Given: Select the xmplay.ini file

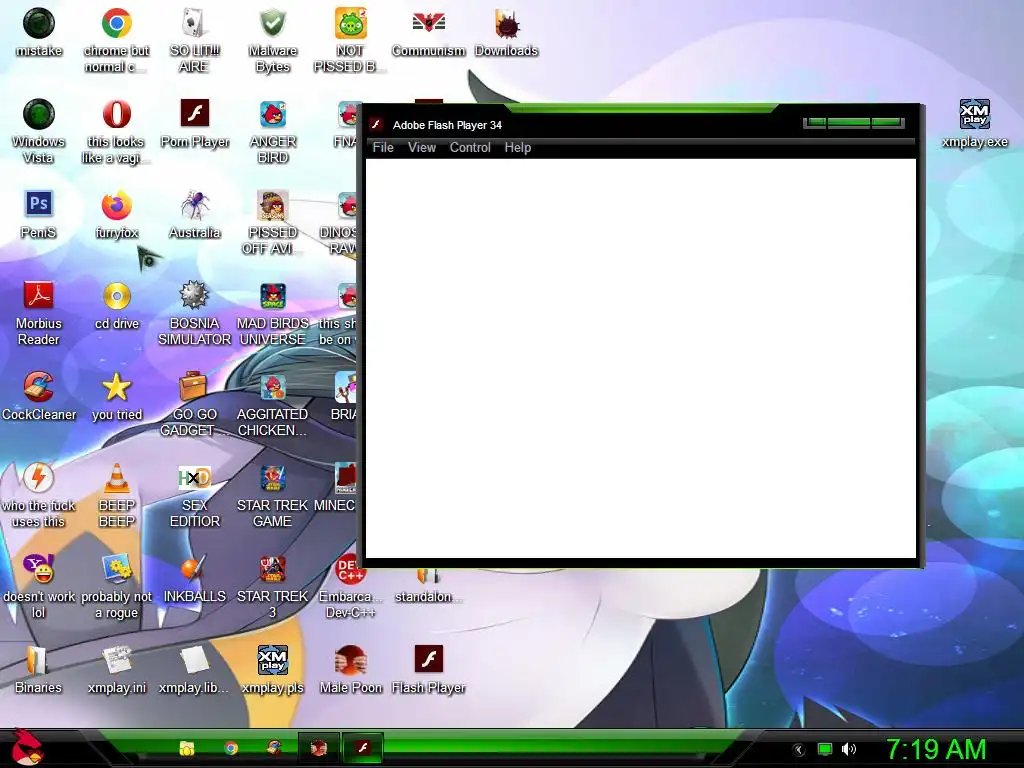Looking at the screenshot, I should 117,669.
